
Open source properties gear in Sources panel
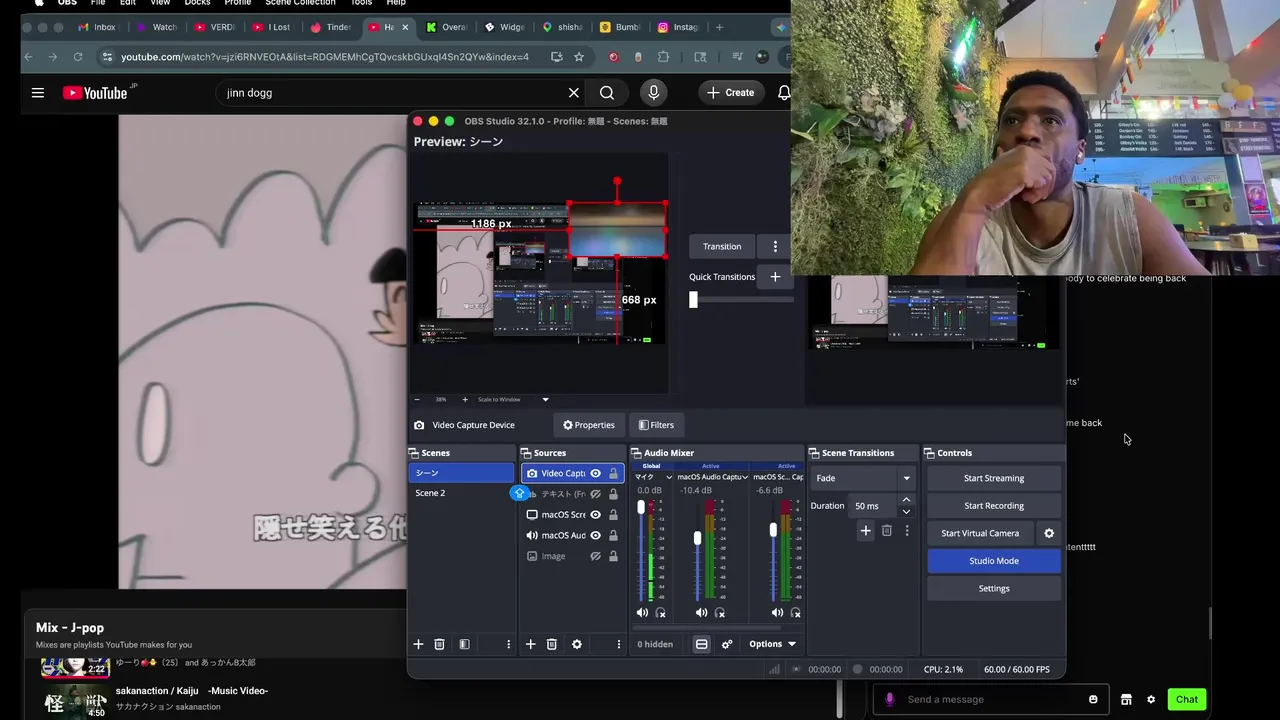point(577,644)
